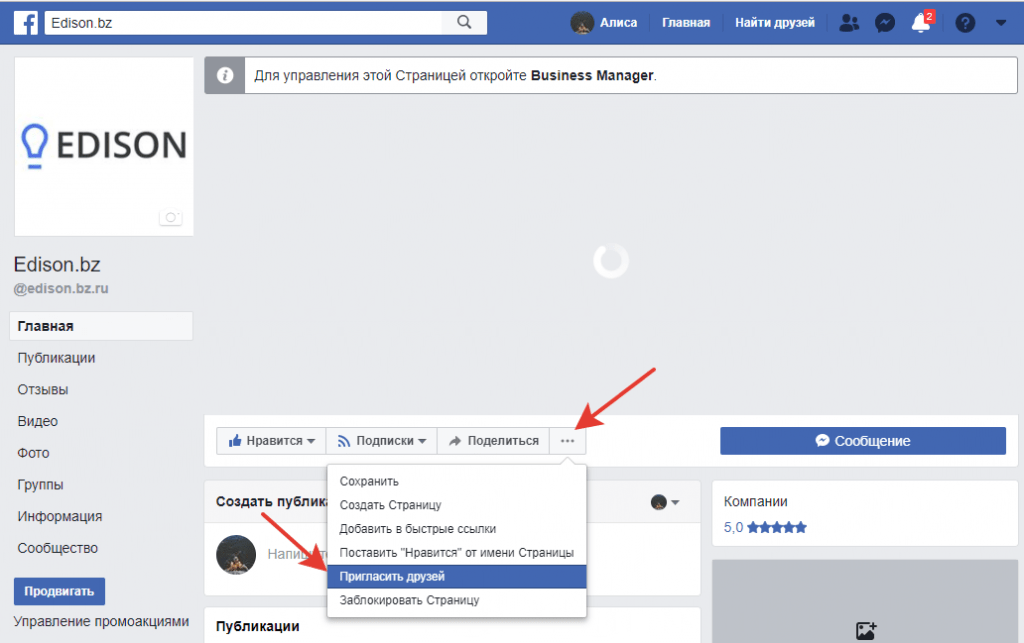Select Пригласить друзей menu item
Screen dimensions: 1024x643
tap(456, 576)
